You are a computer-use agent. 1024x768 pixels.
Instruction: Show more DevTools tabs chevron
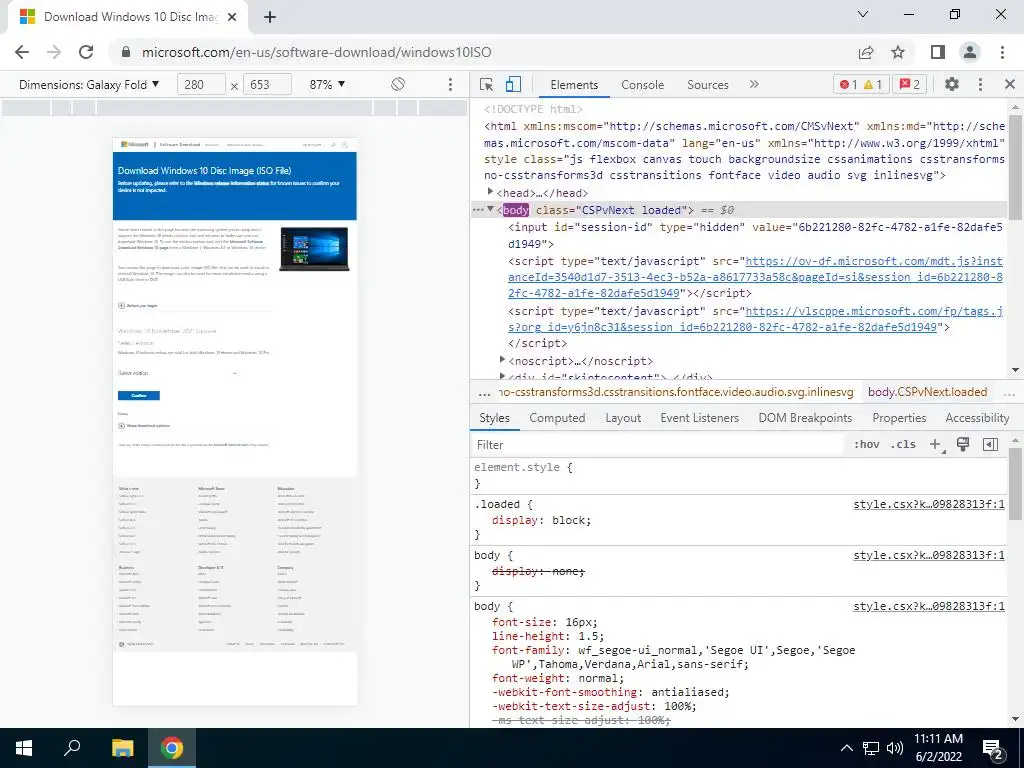pyautogui.click(x=754, y=84)
